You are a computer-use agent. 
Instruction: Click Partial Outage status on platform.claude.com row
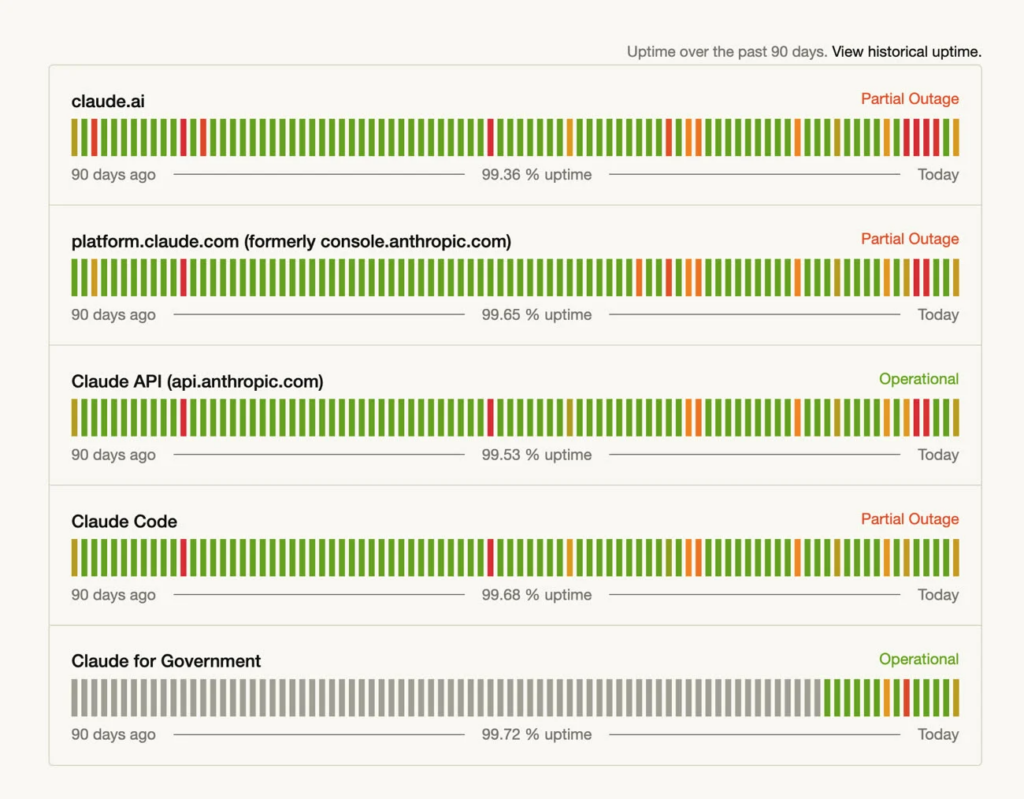909,239
